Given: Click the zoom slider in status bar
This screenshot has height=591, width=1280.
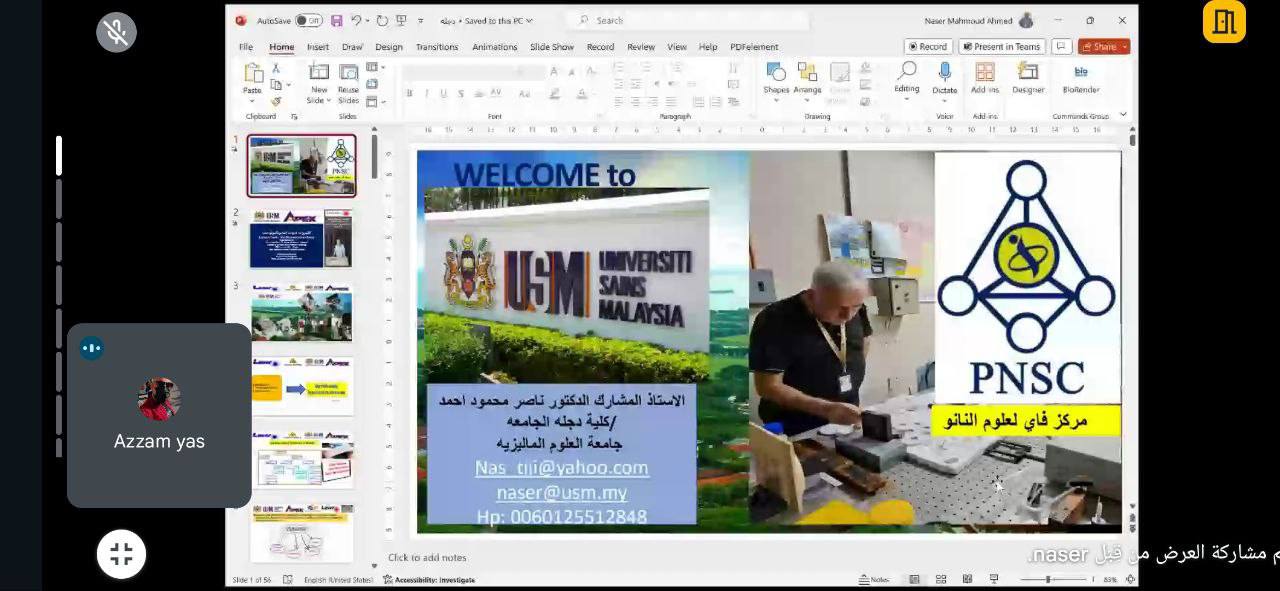Looking at the screenshot, I should [x=1048, y=579].
